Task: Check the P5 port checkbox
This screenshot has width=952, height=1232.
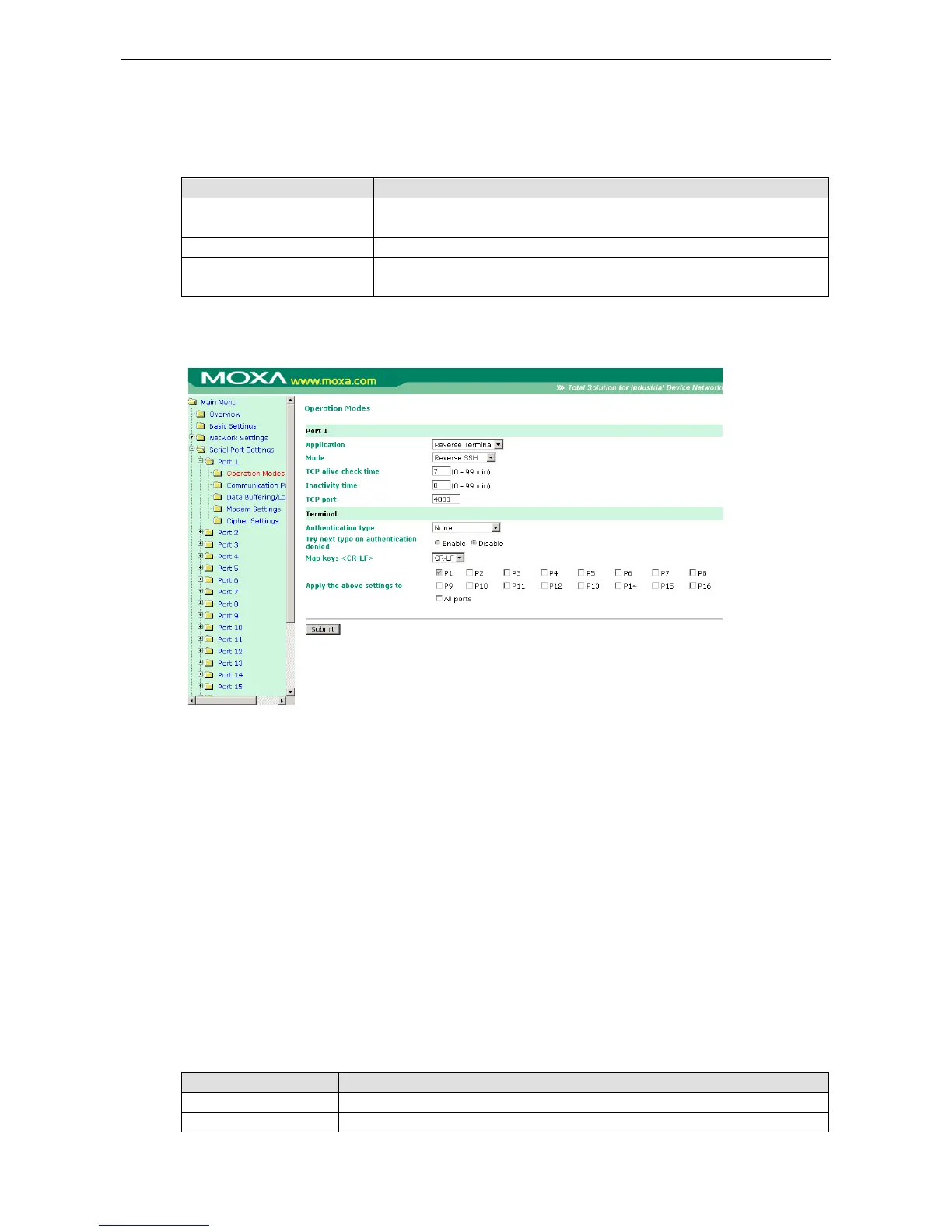Action: click(x=581, y=572)
